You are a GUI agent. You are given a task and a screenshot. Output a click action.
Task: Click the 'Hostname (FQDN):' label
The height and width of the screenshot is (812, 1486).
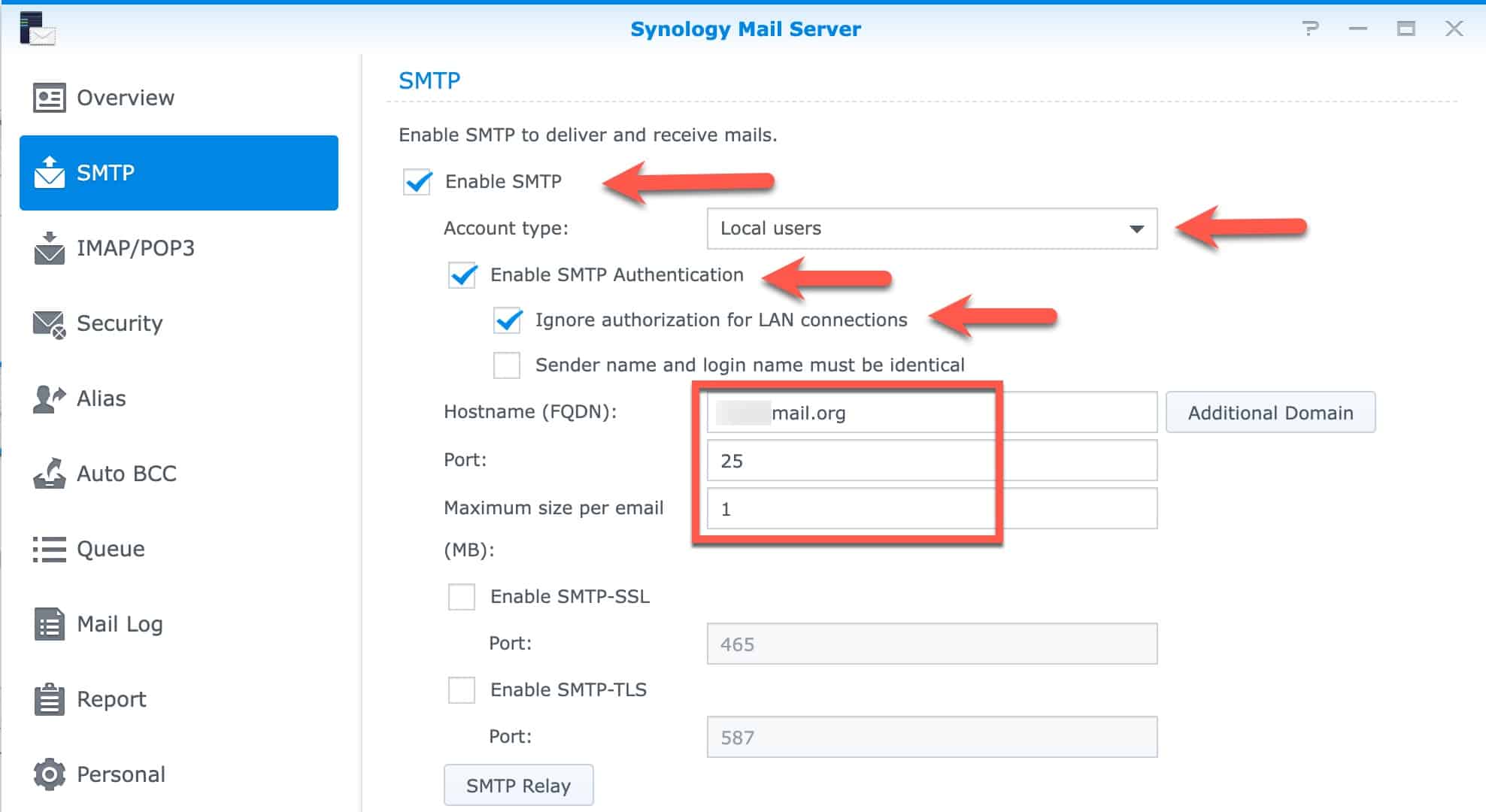point(530,412)
